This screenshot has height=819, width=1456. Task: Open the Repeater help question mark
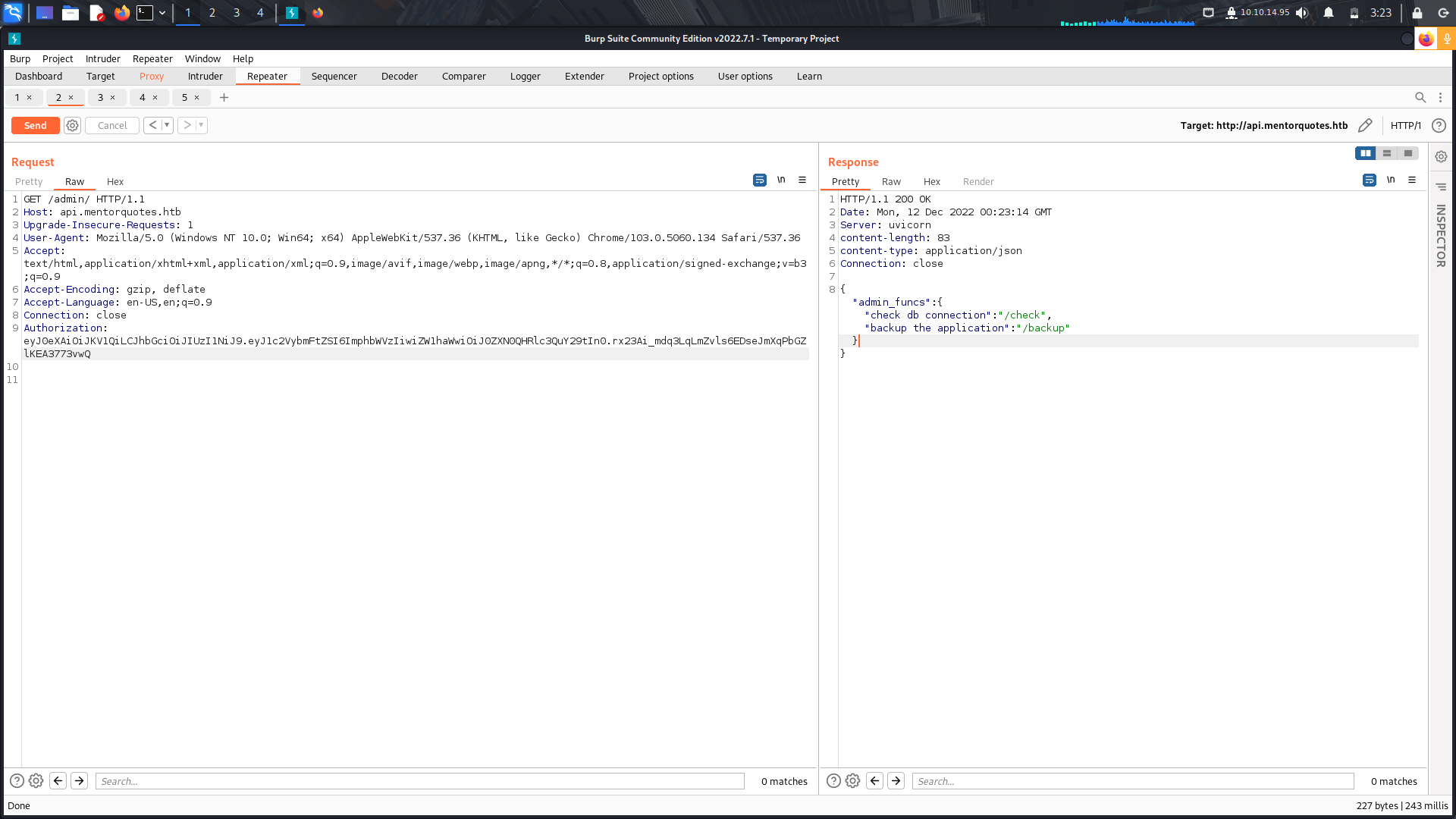coord(1439,125)
